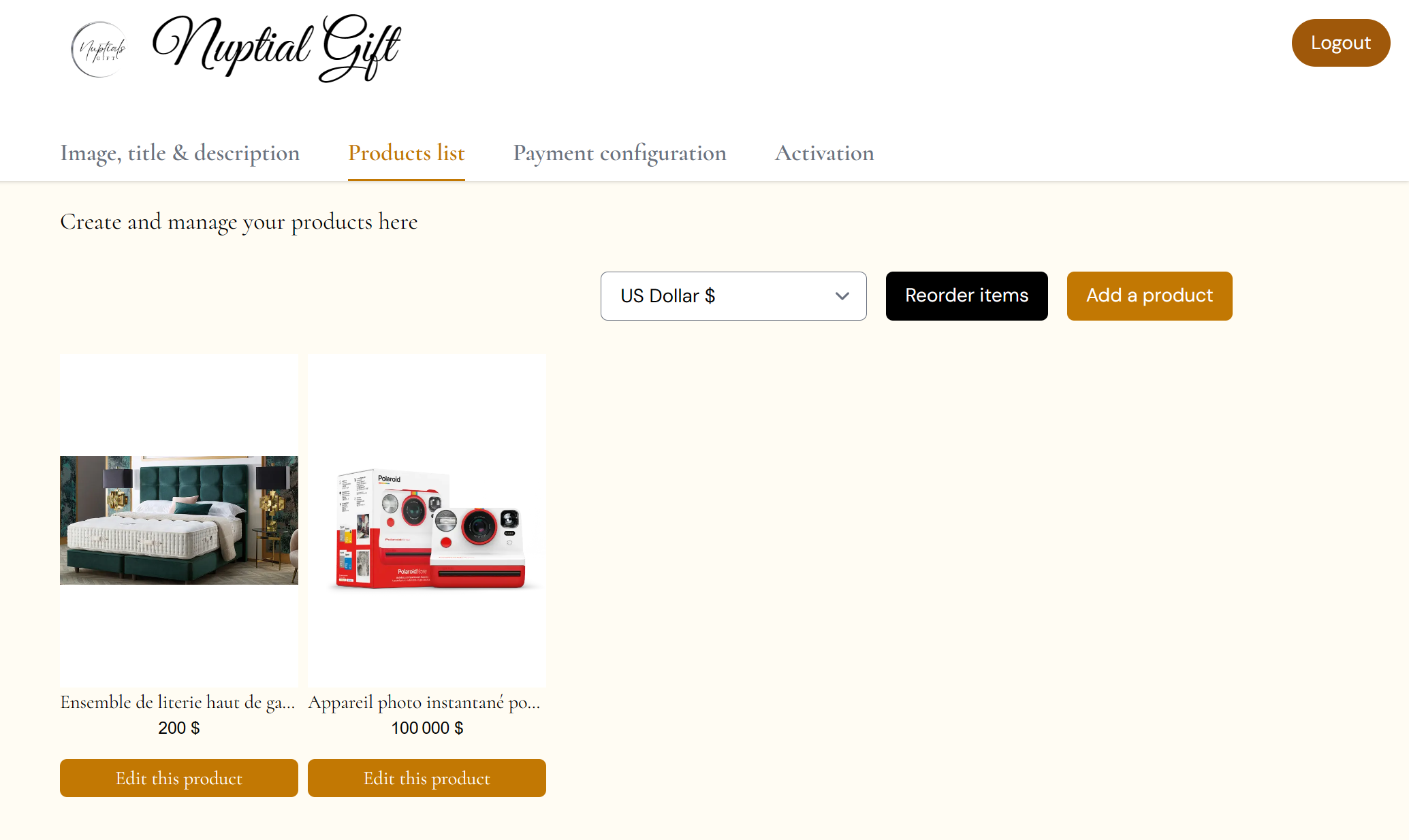Image resolution: width=1409 pixels, height=840 pixels.
Task: Open the green bed product image
Action: (179, 520)
